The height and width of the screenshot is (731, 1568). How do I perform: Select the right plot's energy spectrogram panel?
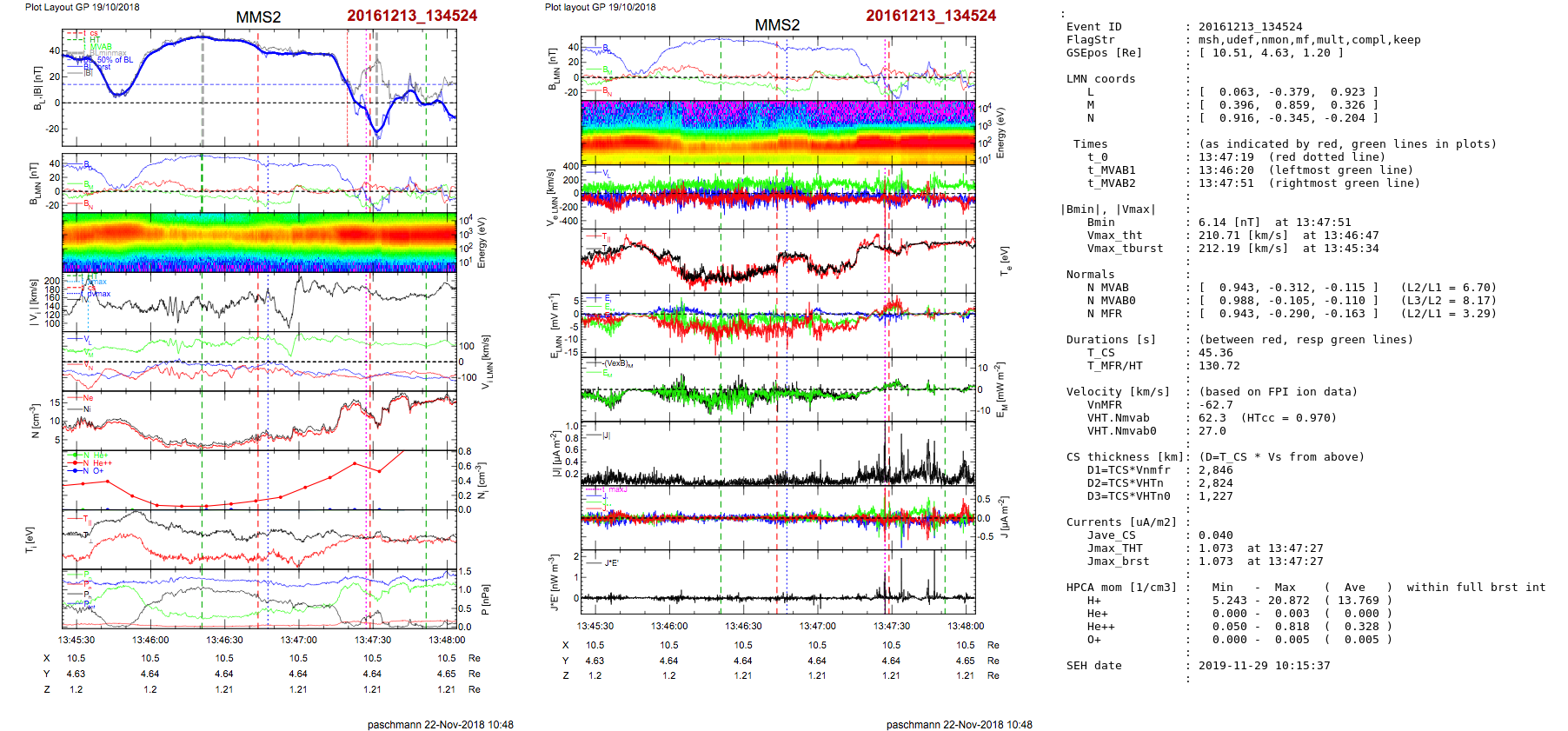coord(778,132)
